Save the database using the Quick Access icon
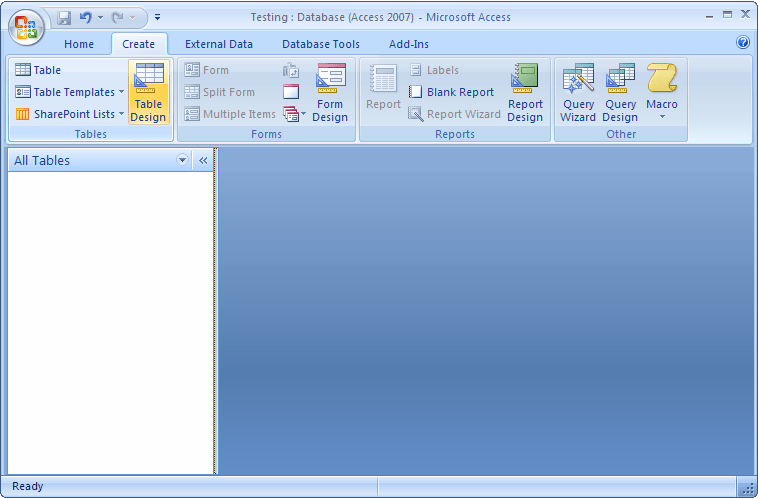This screenshot has width=758, height=498. click(64, 18)
